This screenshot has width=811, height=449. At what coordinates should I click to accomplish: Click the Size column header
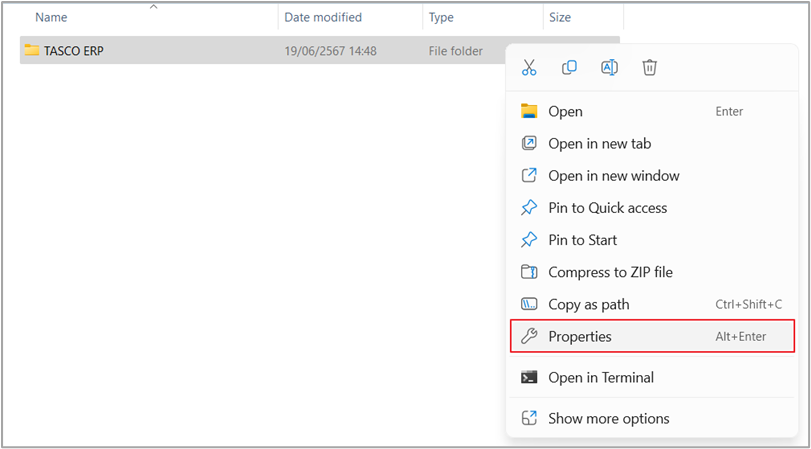coord(560,18)
